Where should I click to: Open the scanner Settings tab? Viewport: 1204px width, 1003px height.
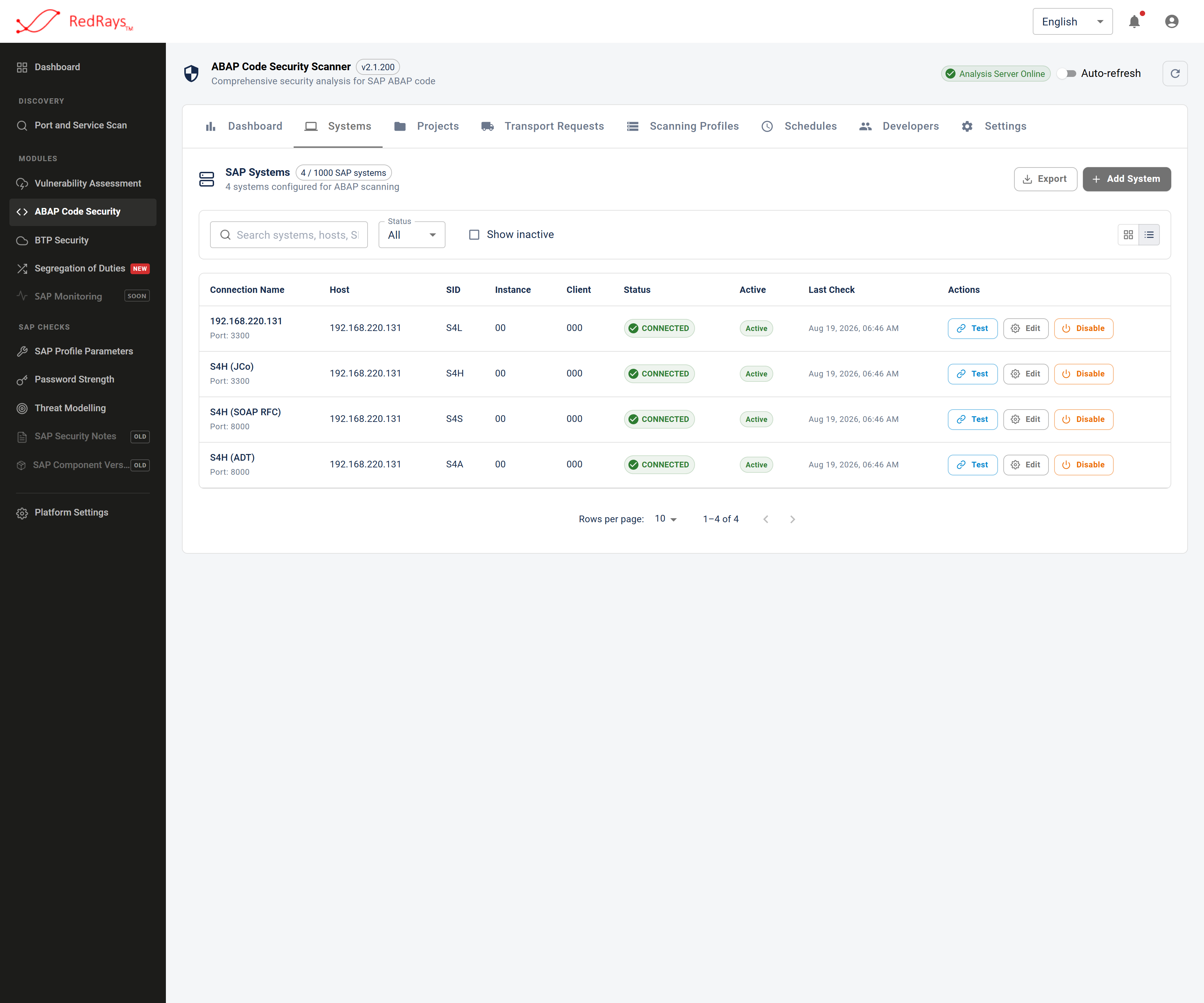994,126
